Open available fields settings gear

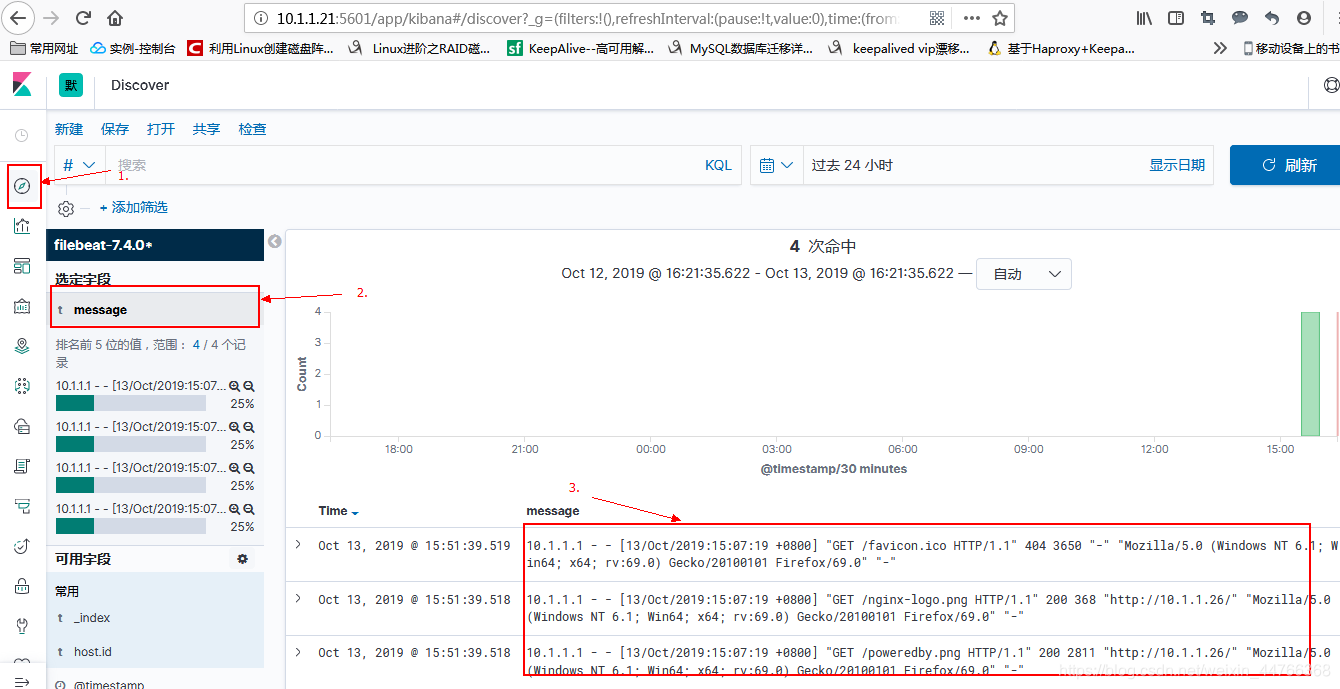tap(242, 559)
